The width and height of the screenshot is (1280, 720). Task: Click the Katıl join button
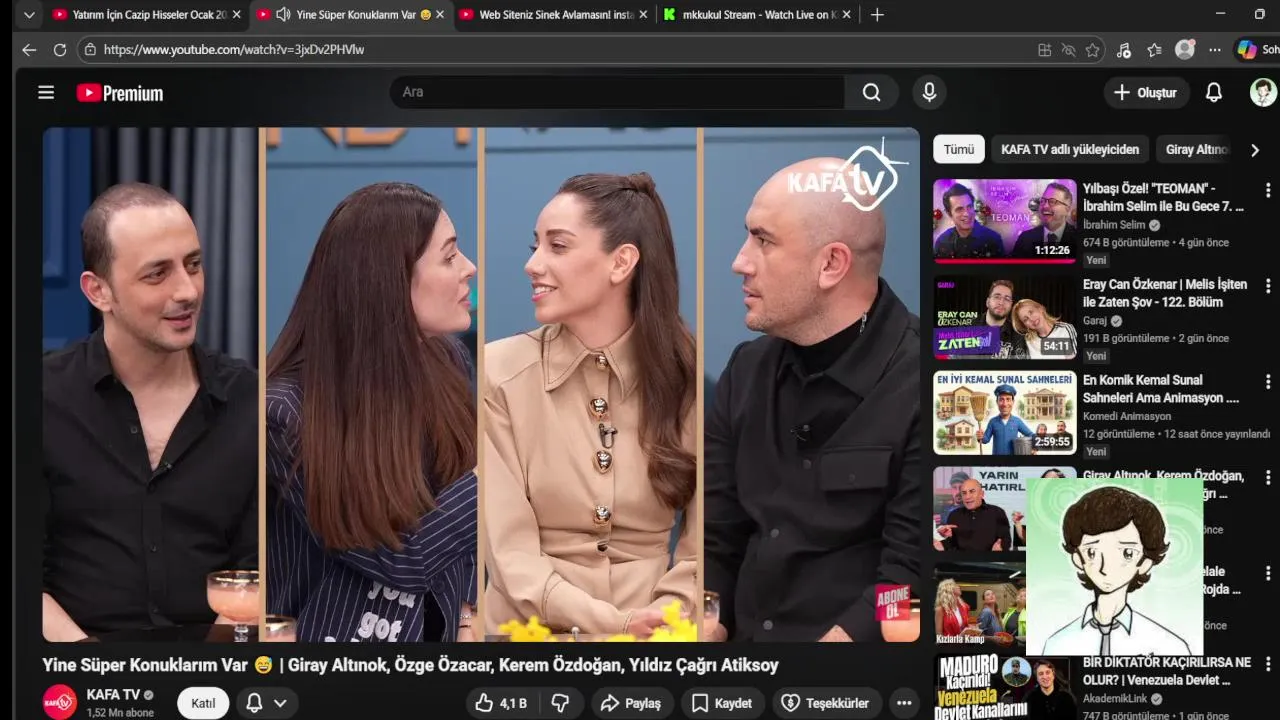203,703
